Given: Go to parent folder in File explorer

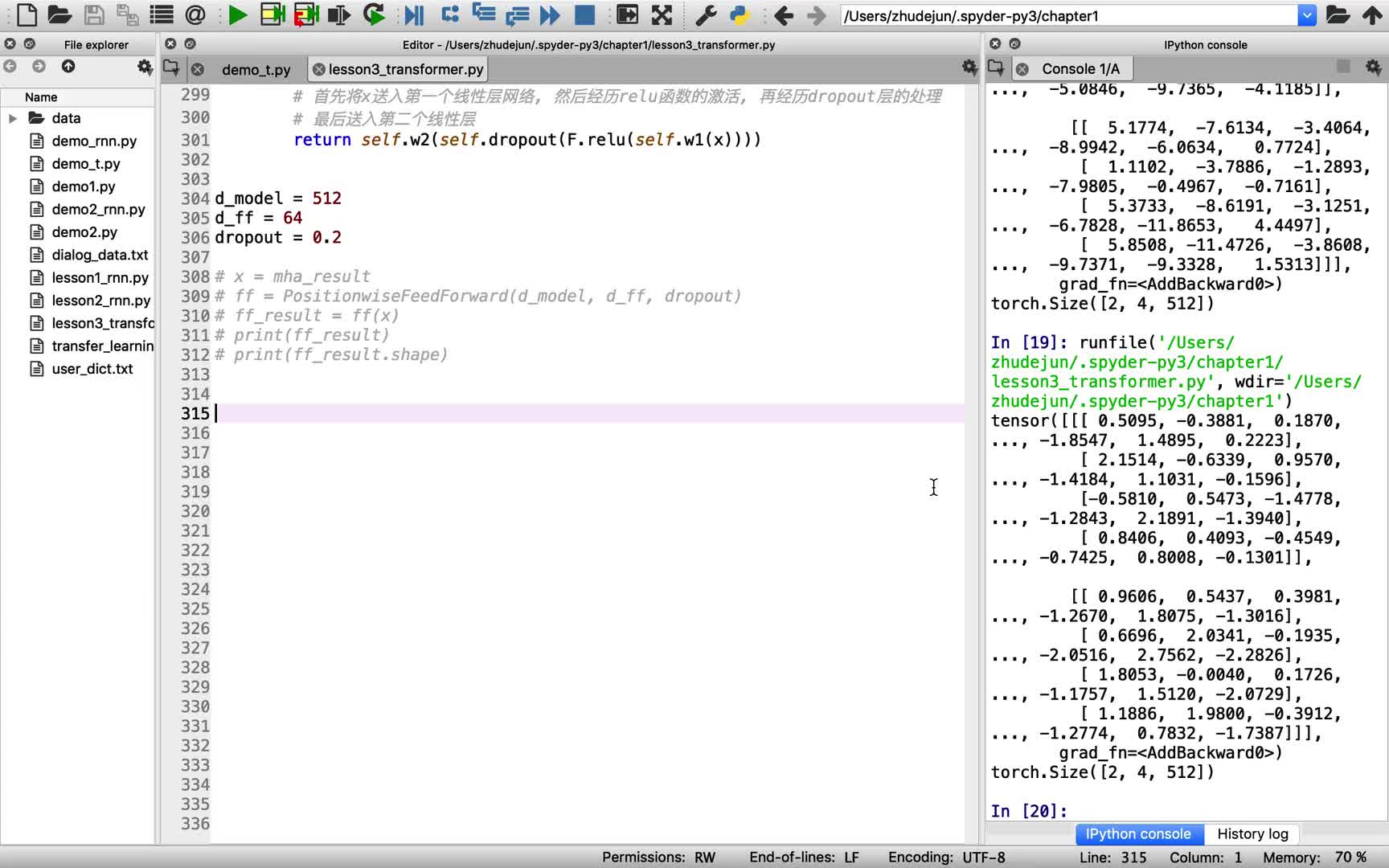Looking at the screenshot, I should [68, 67].
